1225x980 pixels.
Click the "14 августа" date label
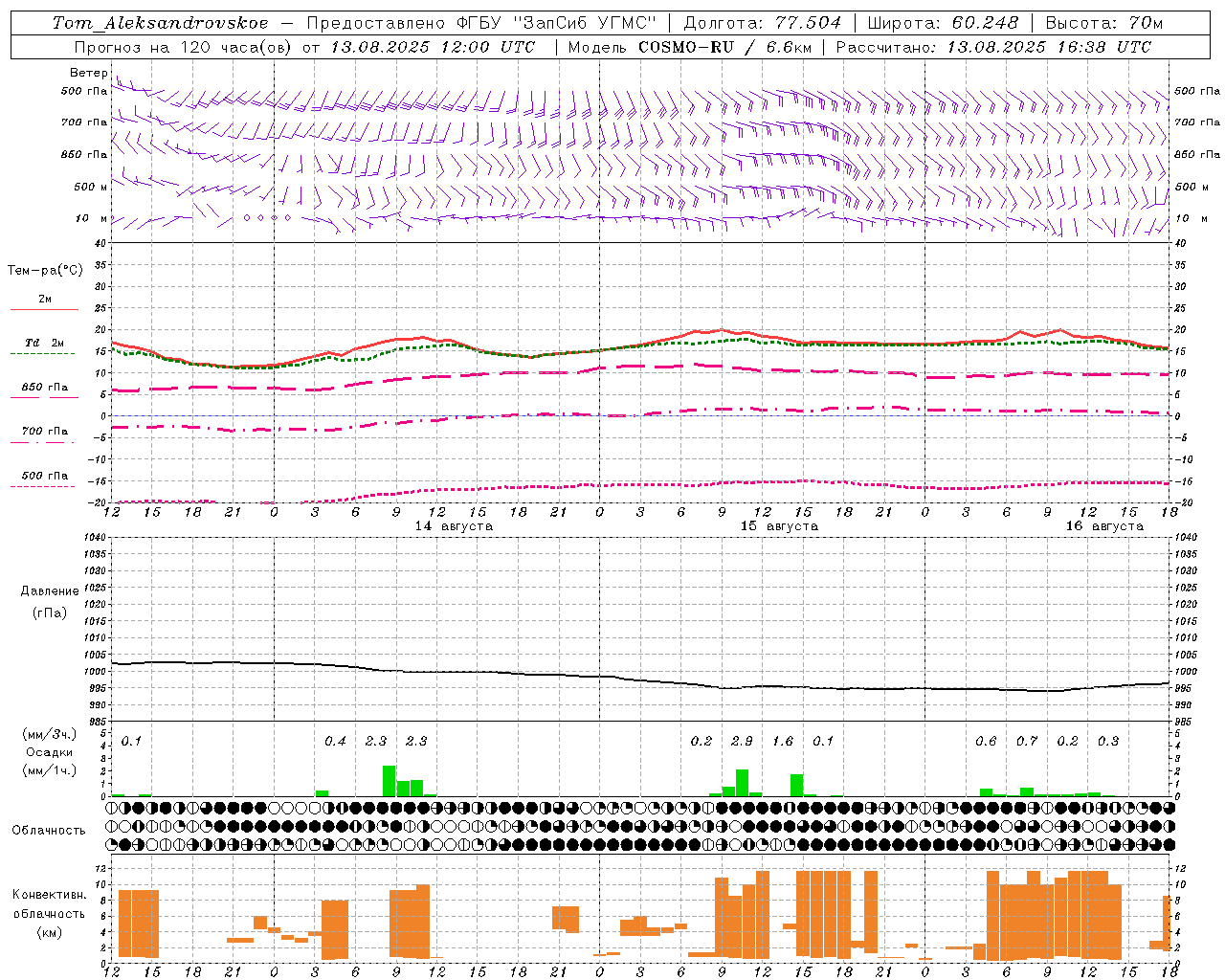[454, 526]
